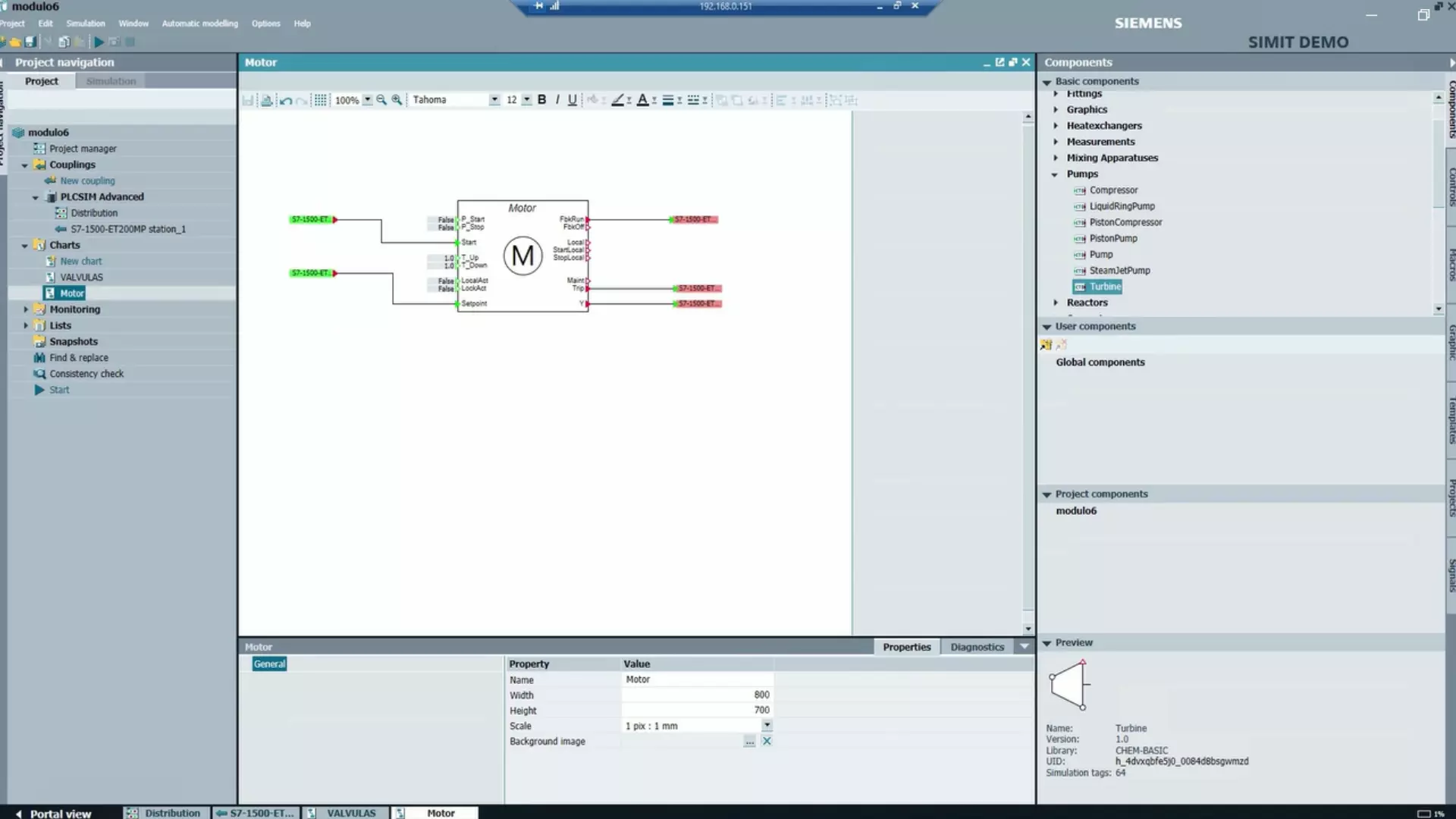Viewport: 1456px width, 819px height.
Task: Expand the Reactors category under Pumps
Action: pyautogui.click(x=1057, y=302)
